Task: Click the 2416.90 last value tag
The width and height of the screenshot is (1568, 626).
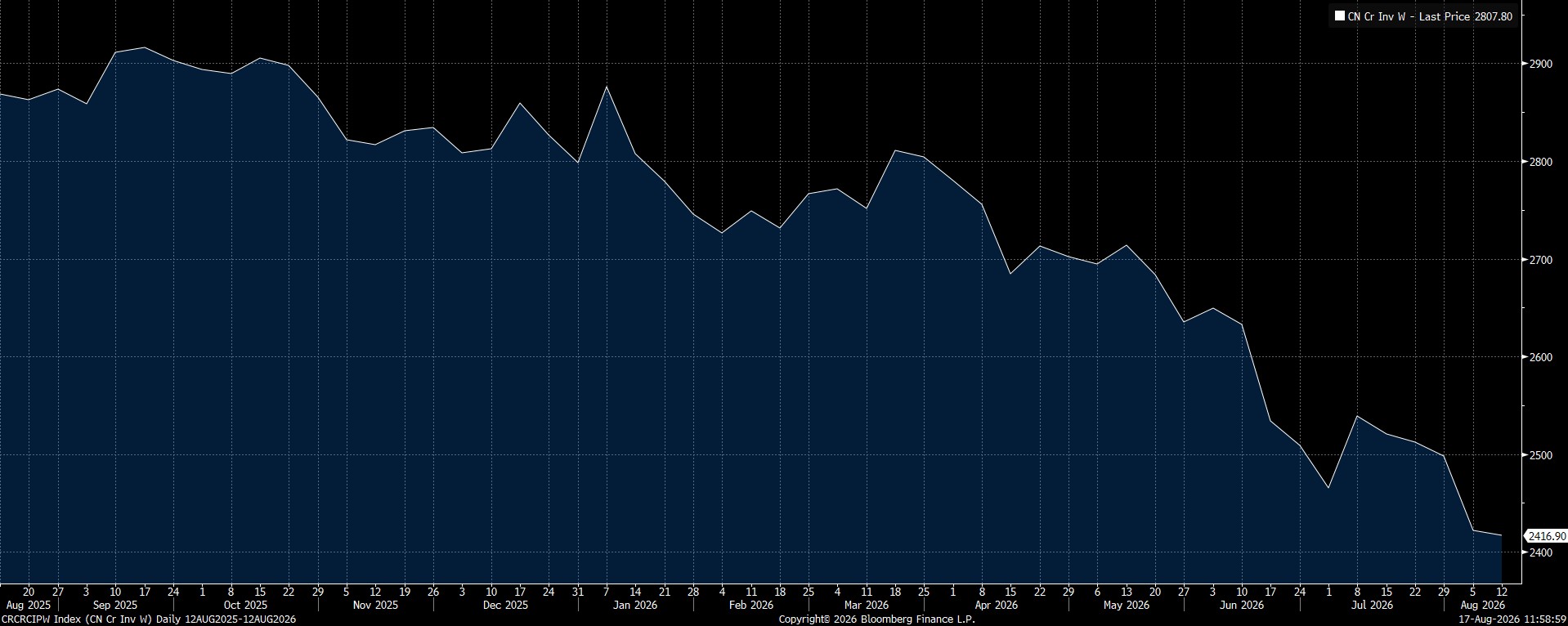Action: [x=1547, y=536]
